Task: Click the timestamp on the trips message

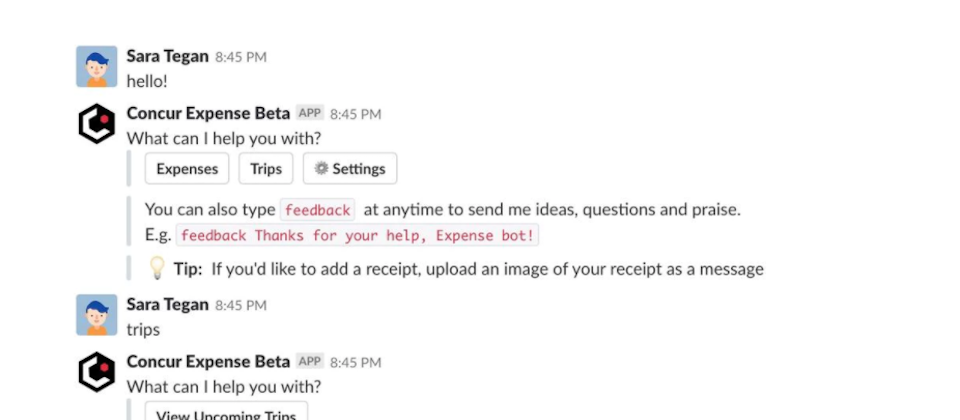Action: point(241,306)
